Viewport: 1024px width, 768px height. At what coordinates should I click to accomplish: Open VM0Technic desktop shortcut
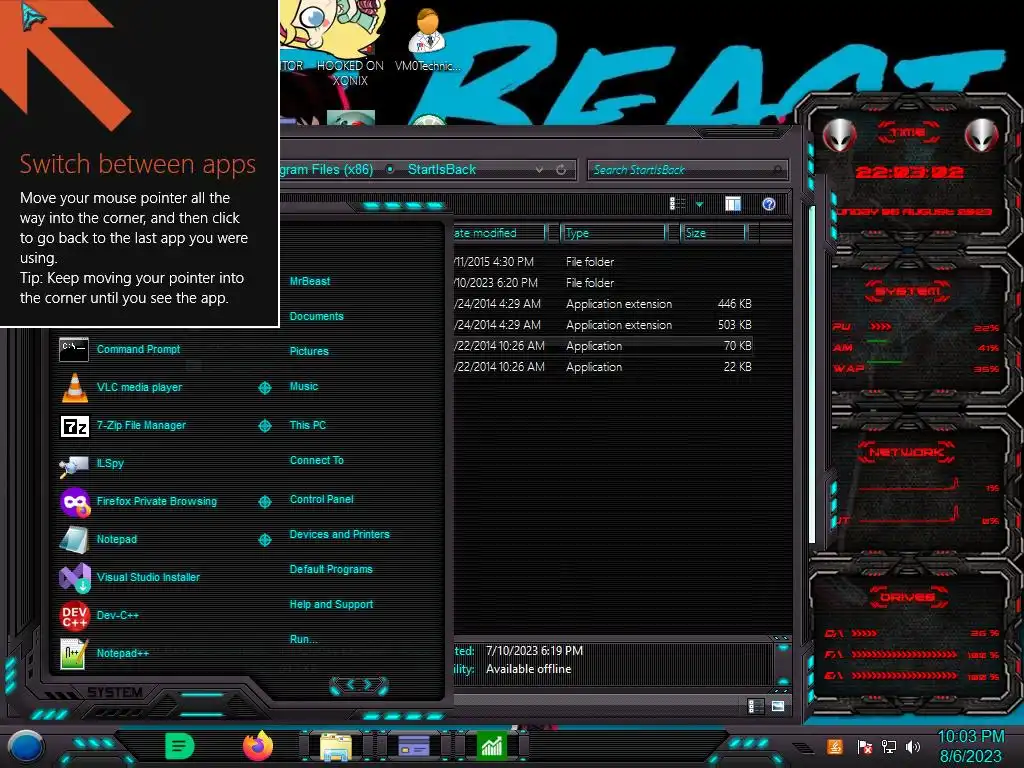point(428,39)
